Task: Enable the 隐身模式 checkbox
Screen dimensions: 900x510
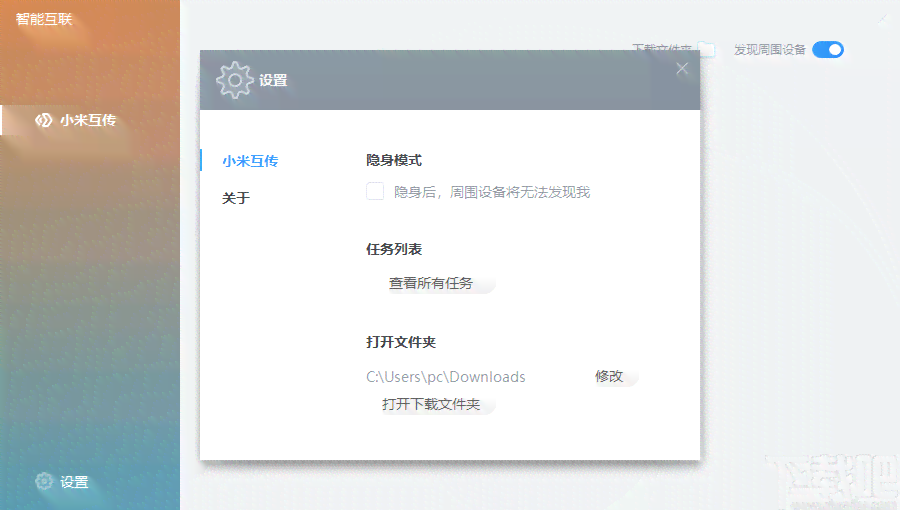Action: click(x=375, y=191)
